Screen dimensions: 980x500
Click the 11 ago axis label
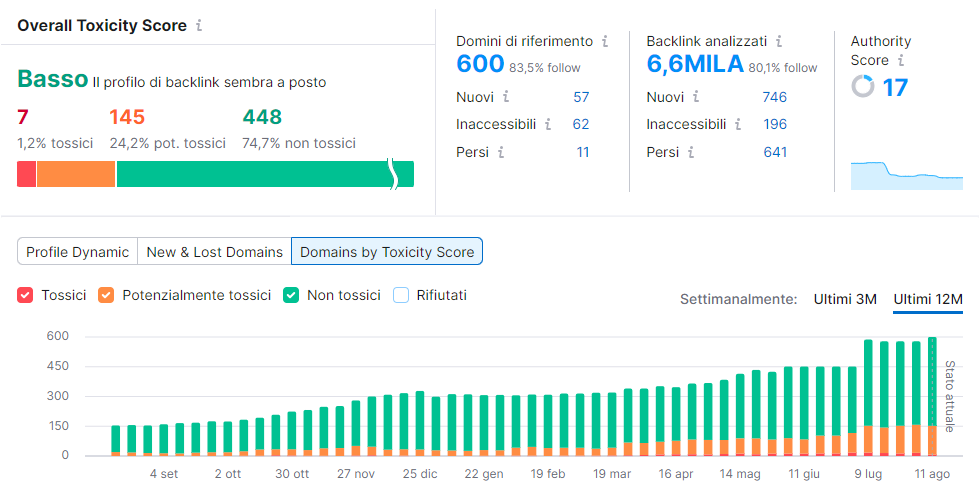932,474
